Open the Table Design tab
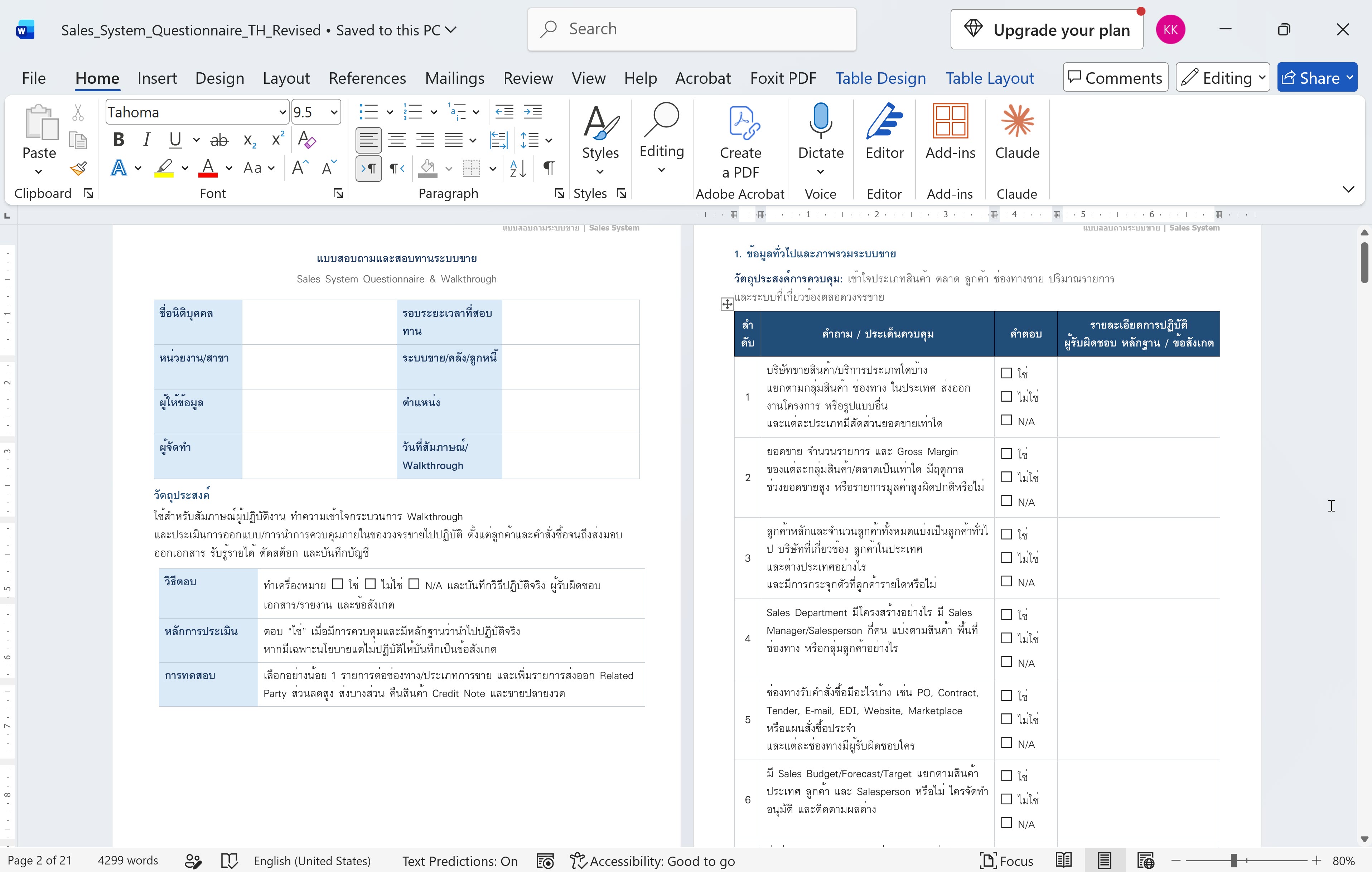This screenshot has width=1372, height=872. (880, 78)
